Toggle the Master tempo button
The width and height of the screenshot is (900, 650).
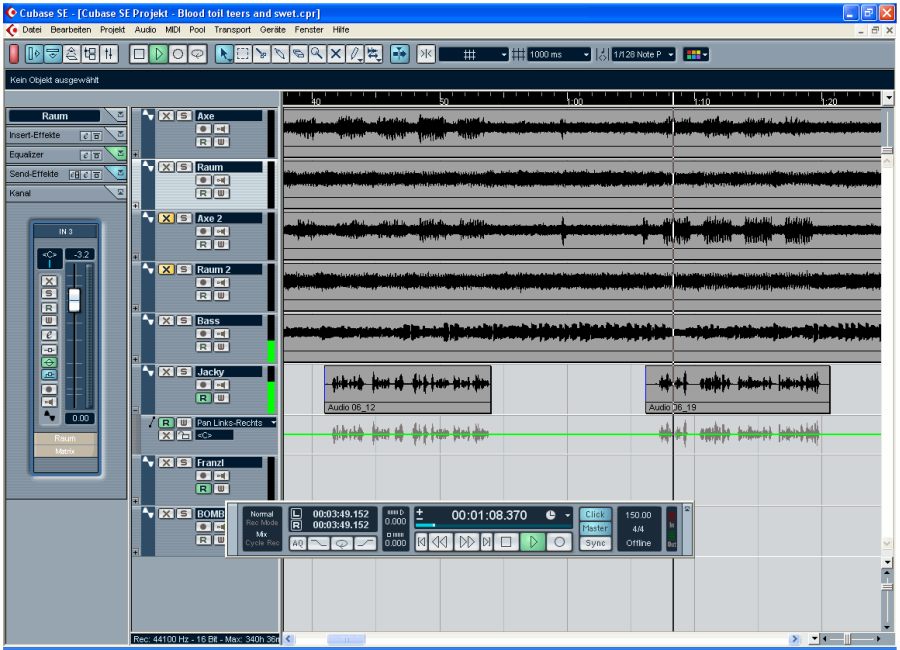(x=595, y=528)
